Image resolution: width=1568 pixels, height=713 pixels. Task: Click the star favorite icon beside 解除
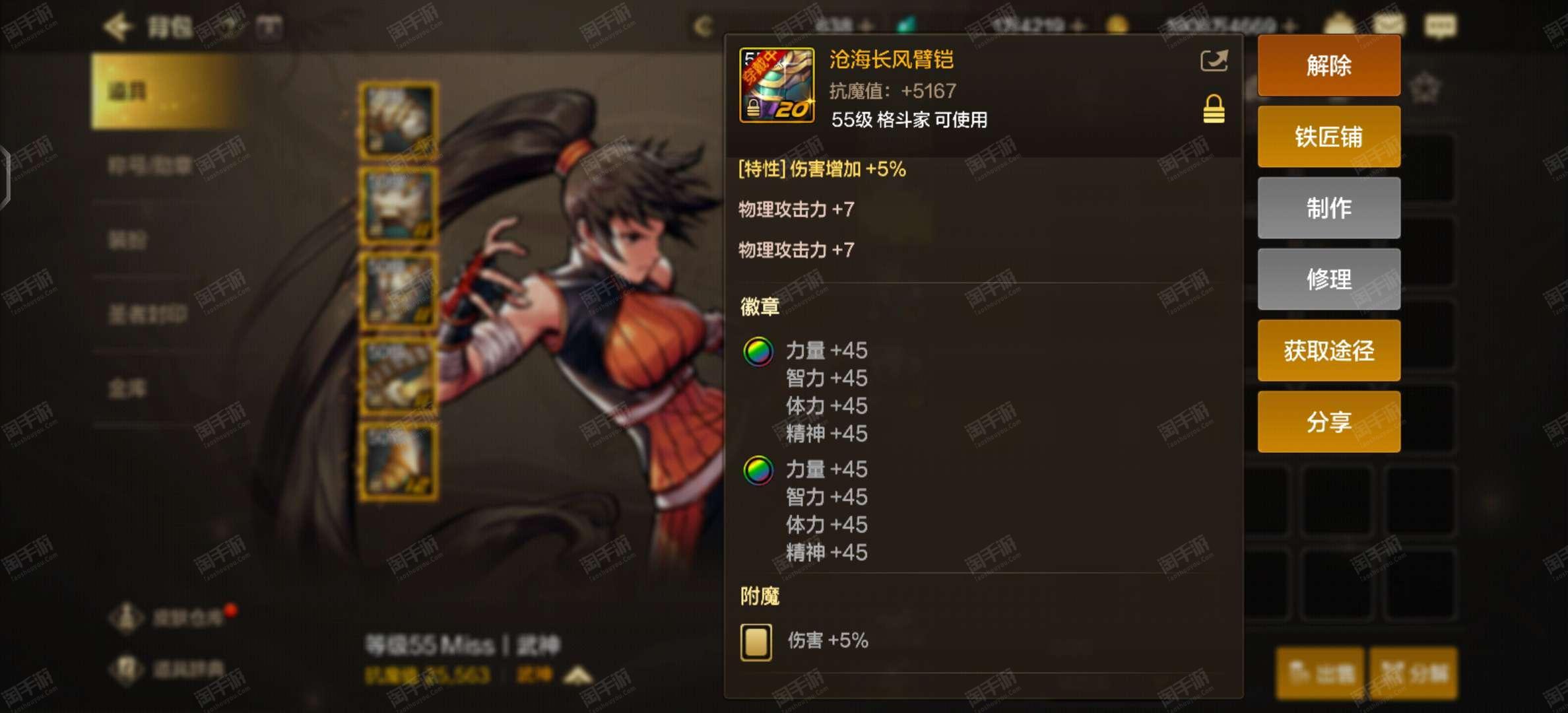(x=1424, y=88)
